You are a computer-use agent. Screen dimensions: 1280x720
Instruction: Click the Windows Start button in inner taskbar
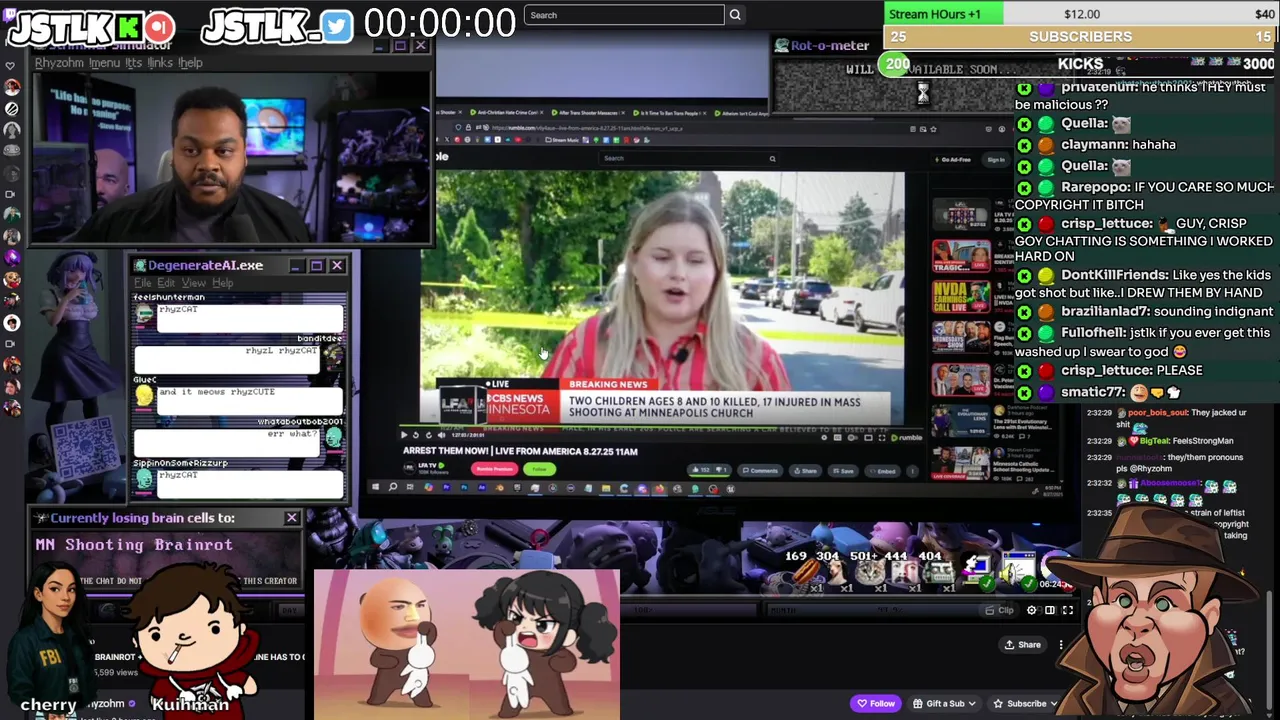point(375,488)
